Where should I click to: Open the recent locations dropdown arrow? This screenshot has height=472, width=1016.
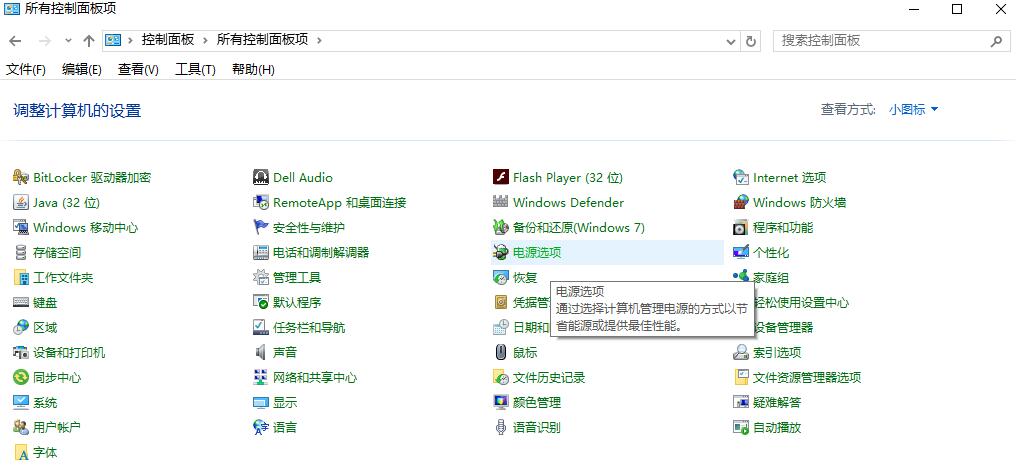tap(69, 41)
